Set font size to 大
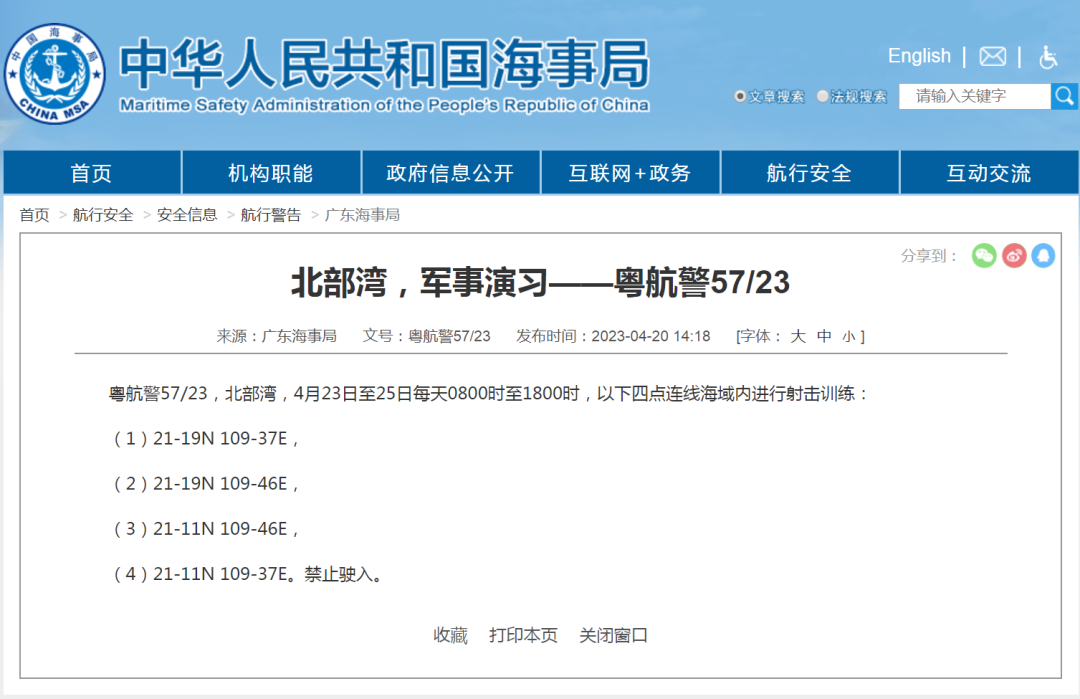This screenshot has width=1080, height=699. [x=798, y=336]
